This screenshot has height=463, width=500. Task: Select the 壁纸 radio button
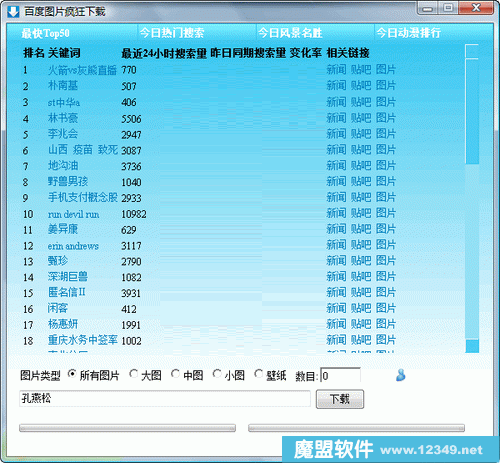point(258,374)
